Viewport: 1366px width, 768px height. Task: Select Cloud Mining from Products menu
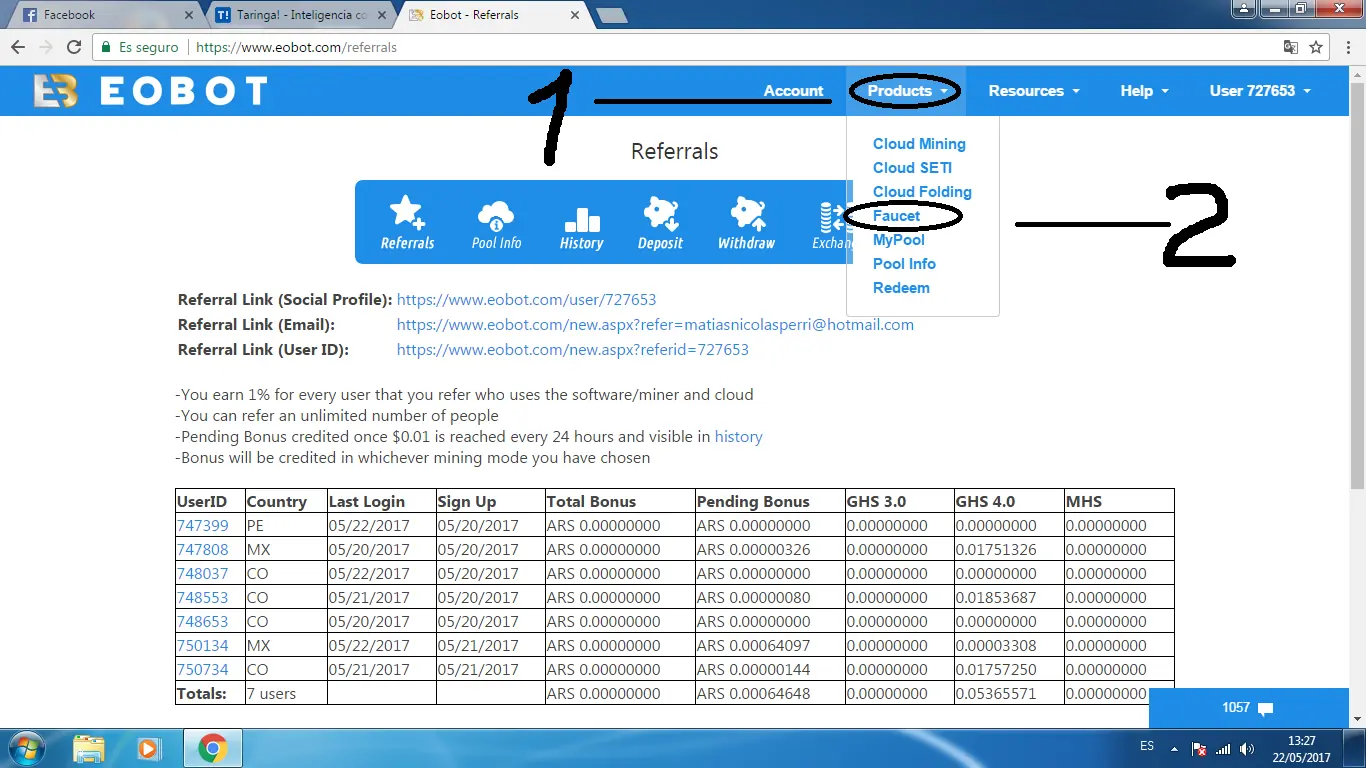tap(919, 144)
